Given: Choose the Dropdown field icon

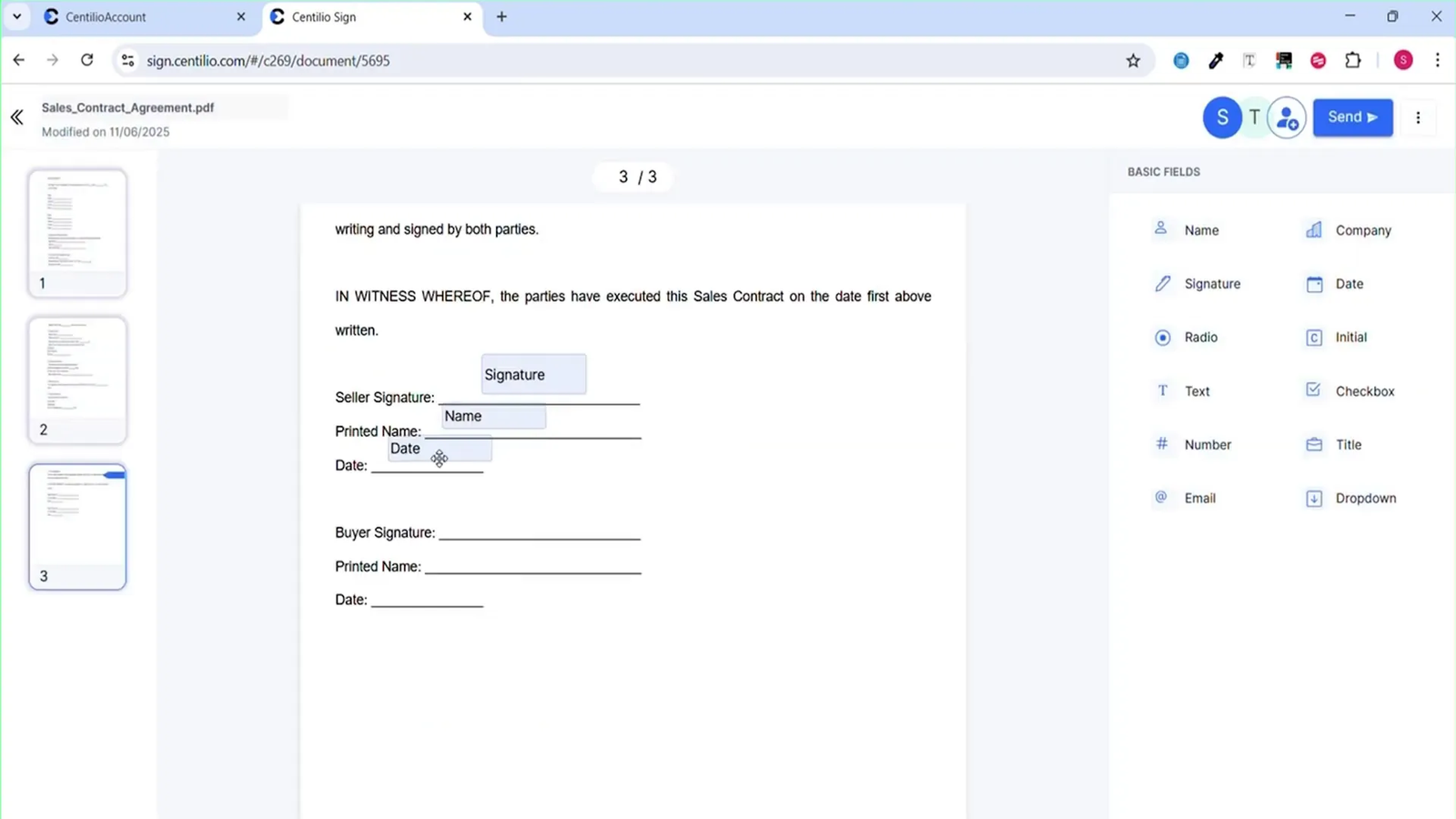Looking at the screenshot, I should (x=1314, y=499).
